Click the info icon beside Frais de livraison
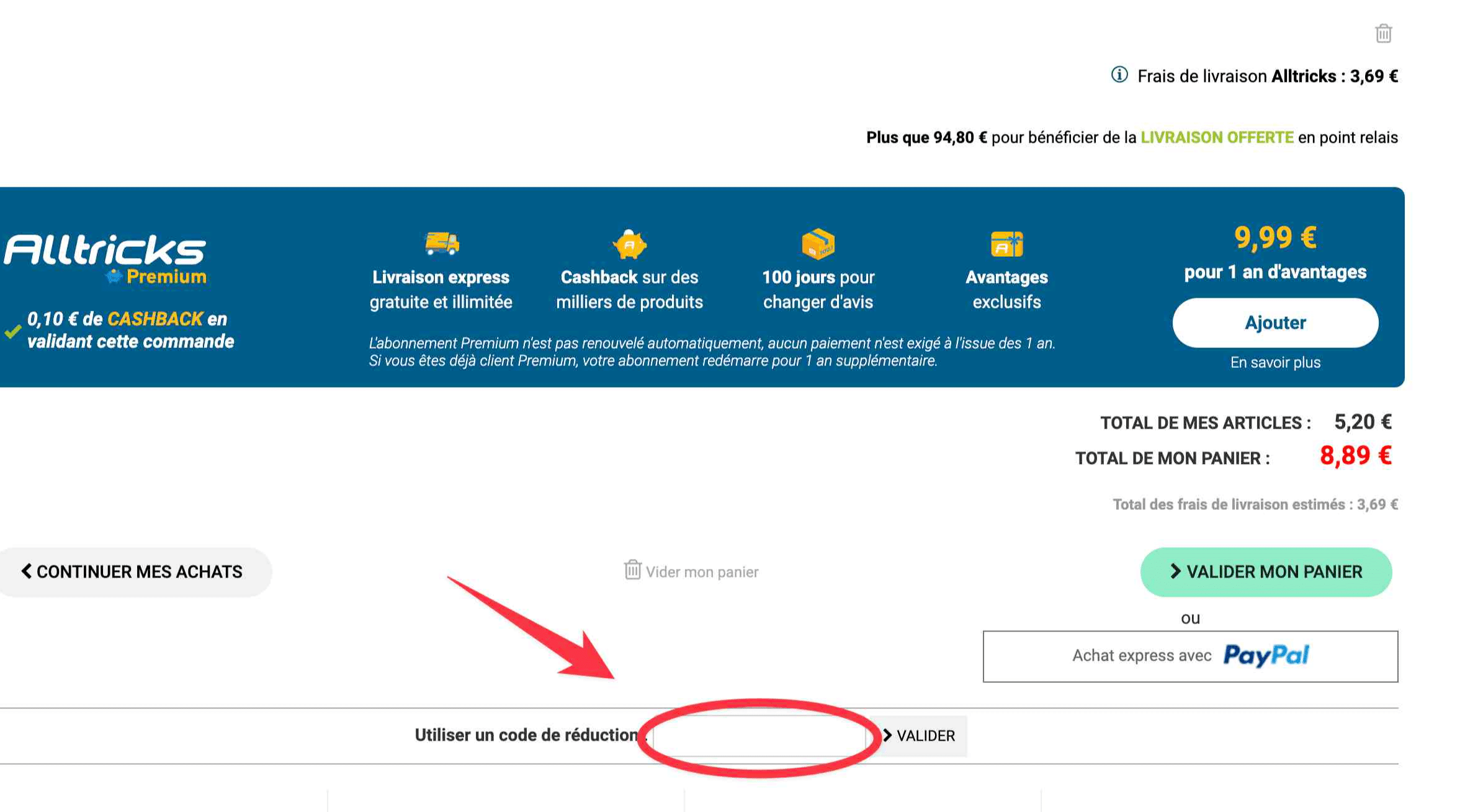 1119,75
